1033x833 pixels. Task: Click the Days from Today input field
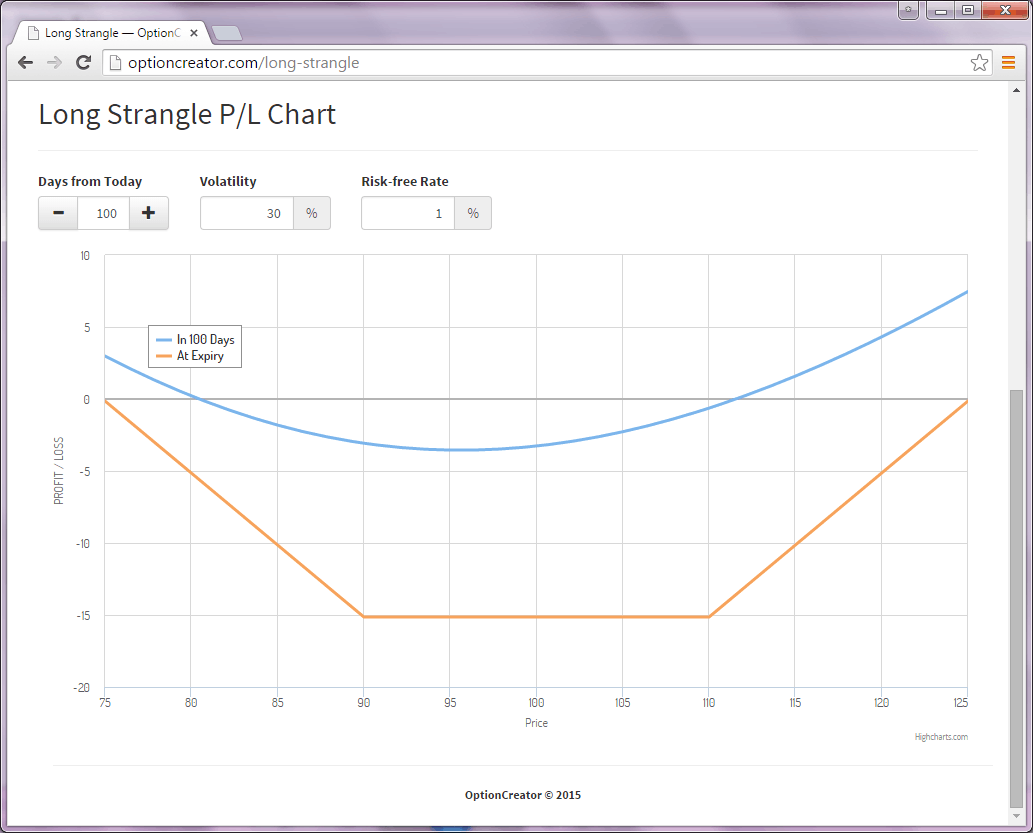point(104,213)
